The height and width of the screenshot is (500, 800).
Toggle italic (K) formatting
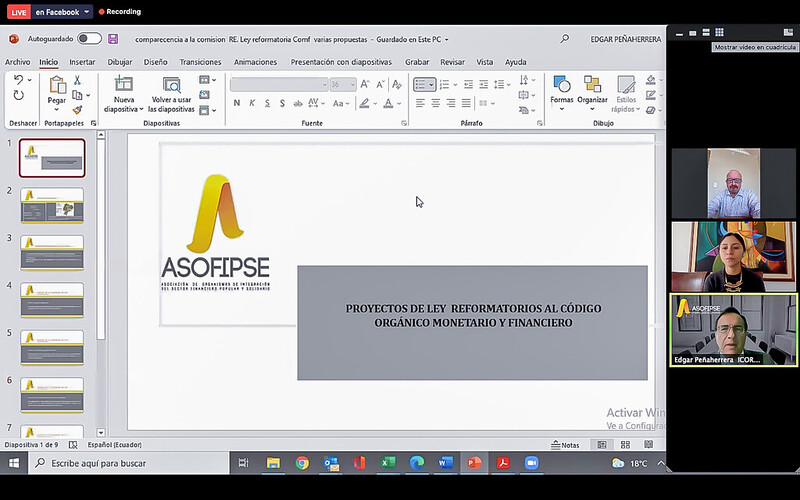coord(252,103)
